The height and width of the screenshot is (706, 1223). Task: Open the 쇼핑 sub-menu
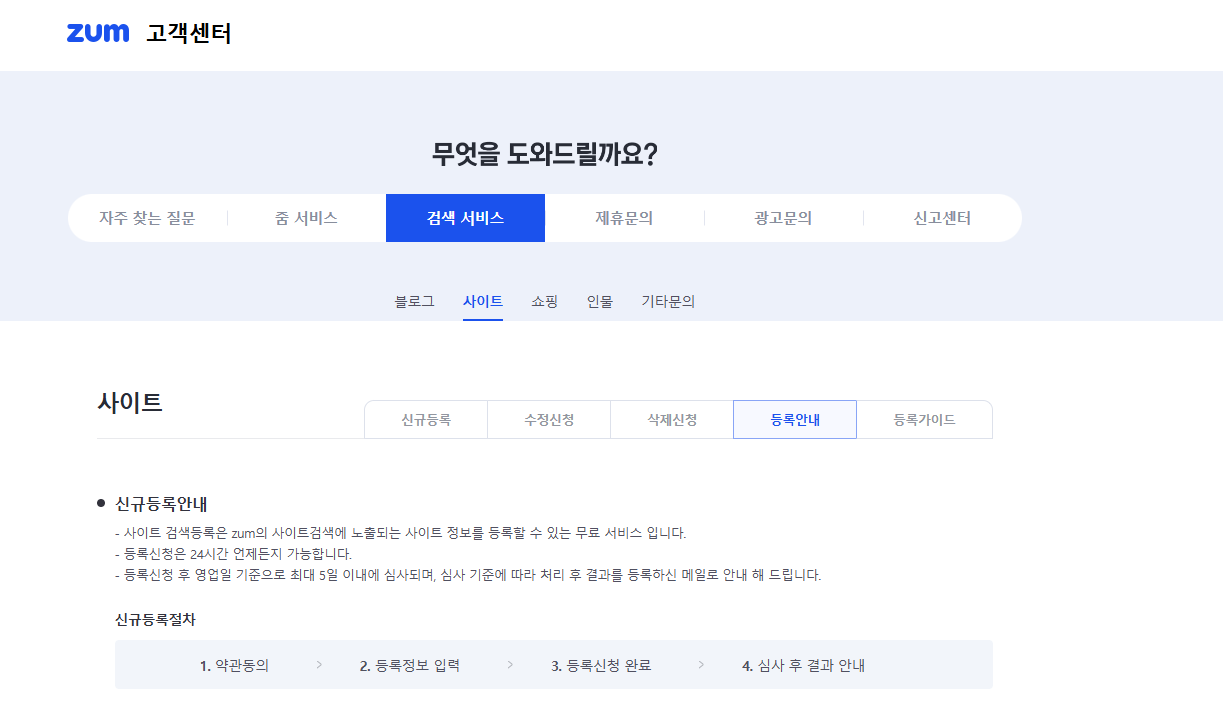[545, 301]
